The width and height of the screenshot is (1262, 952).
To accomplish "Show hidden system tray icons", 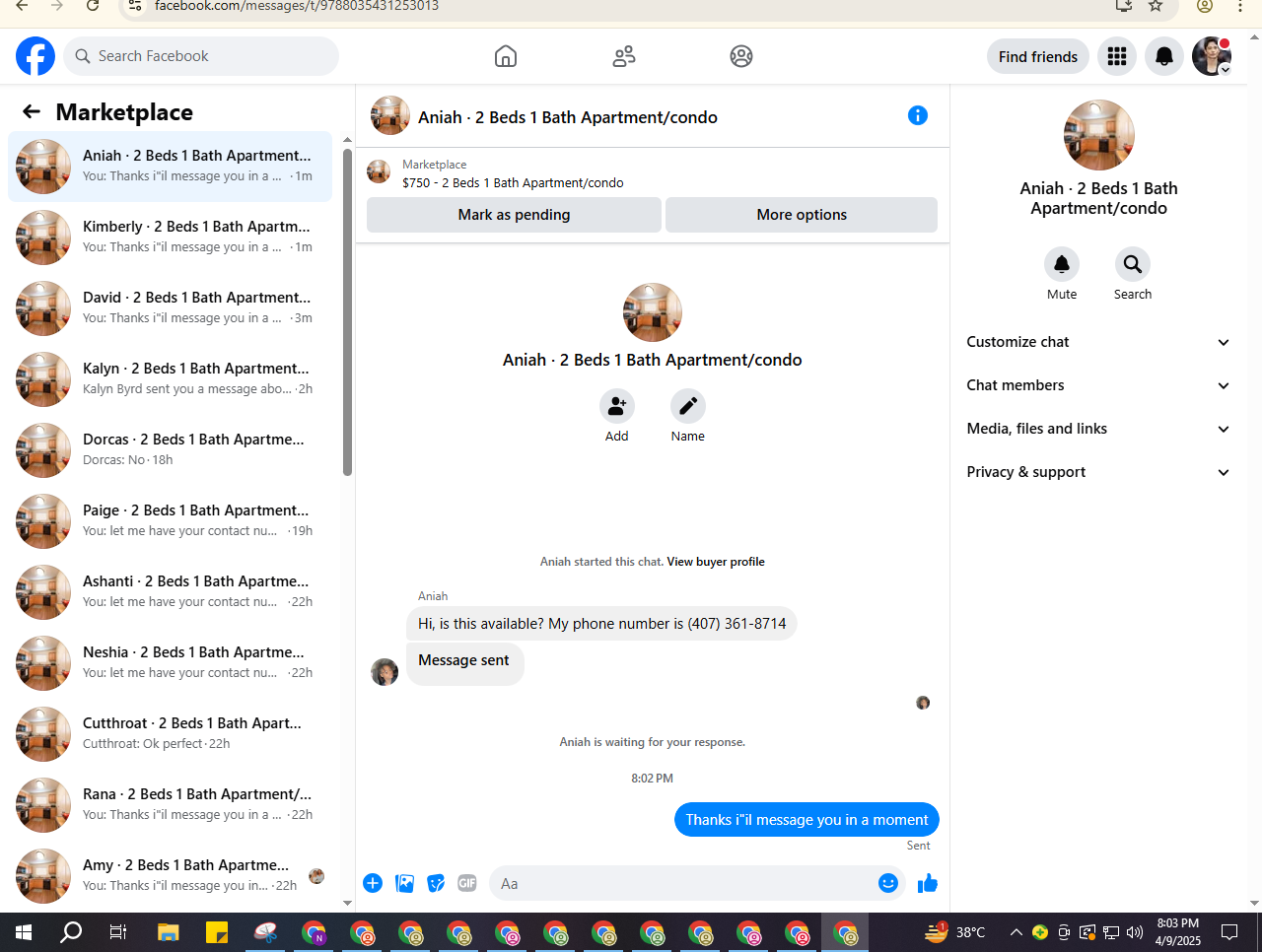I will tap(1016, 932).
